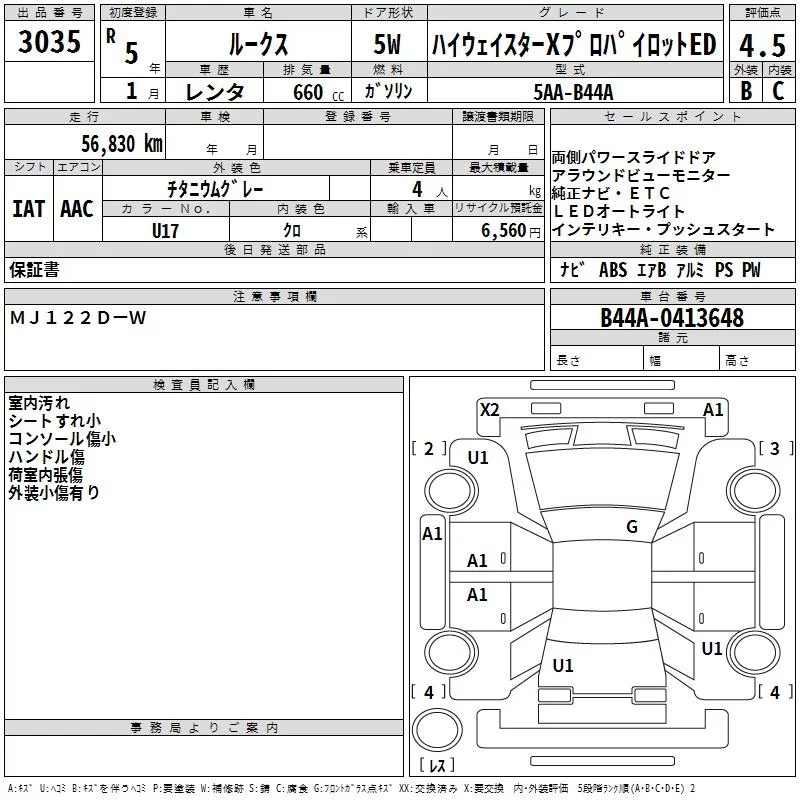Viewport: 800px width, 800px height.
Task: Select the chassis number B44A-0413648
Action: click(x=672, y=318)
